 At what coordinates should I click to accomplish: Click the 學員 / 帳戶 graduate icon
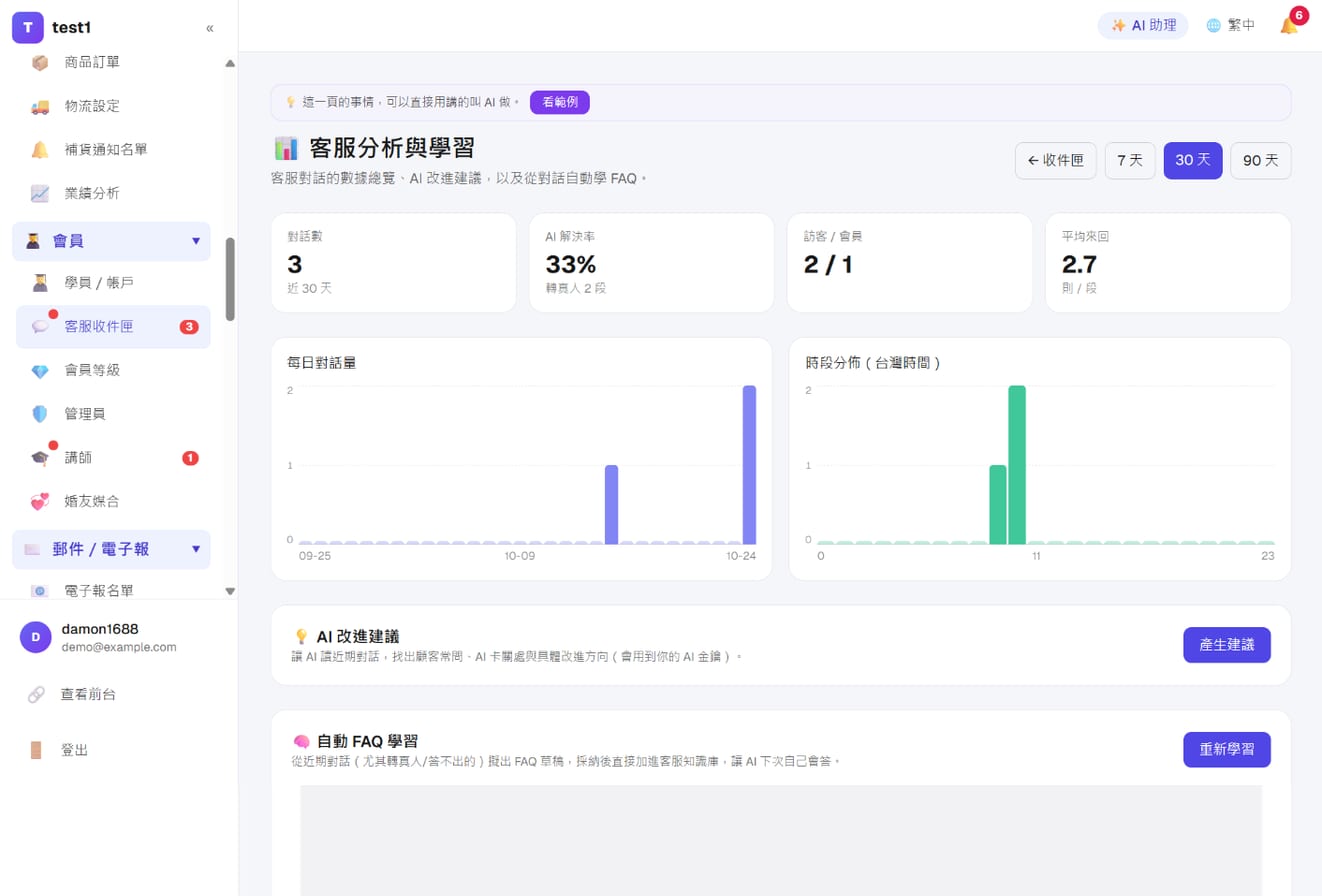click(x=40, y=283)
